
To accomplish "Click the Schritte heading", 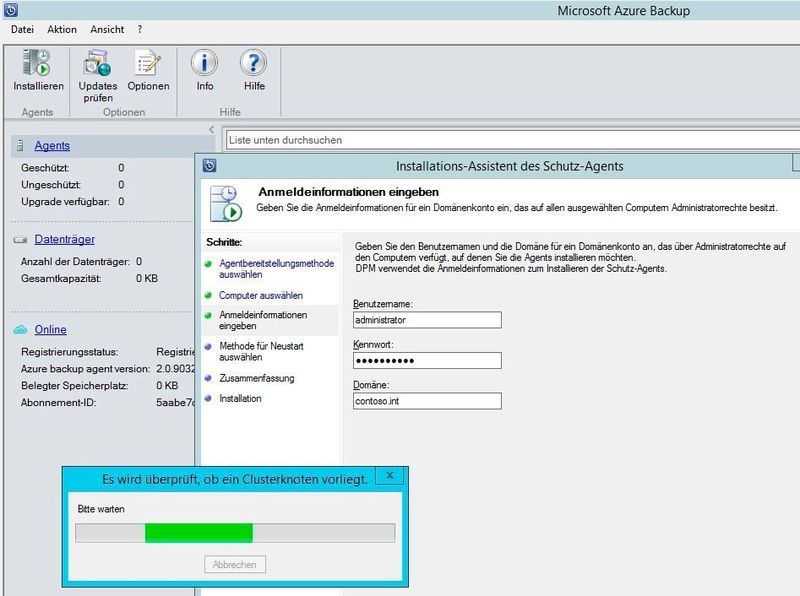I will (224, 242).
